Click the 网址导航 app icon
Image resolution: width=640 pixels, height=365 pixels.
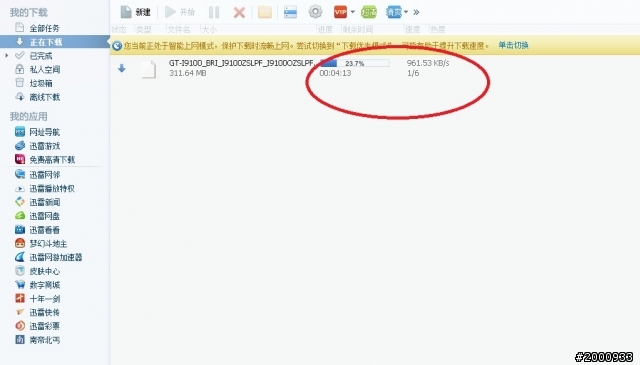20,132
